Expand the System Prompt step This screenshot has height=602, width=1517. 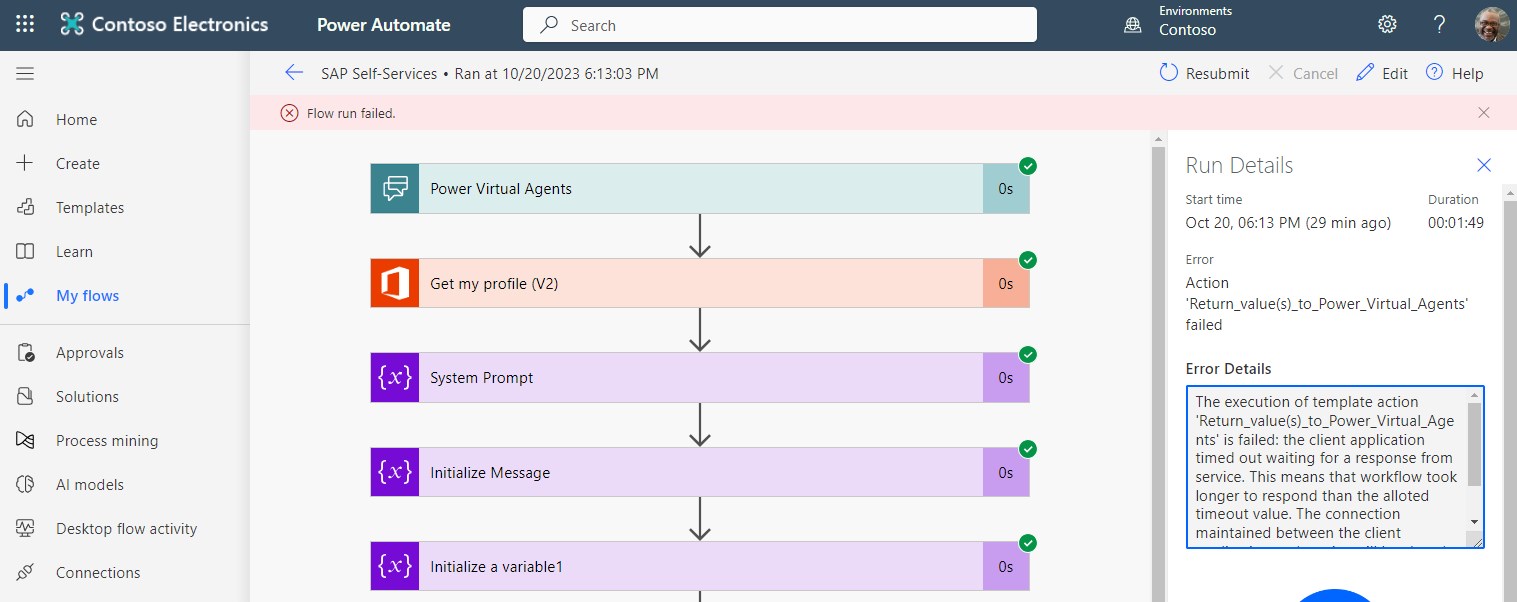[700, 378]
